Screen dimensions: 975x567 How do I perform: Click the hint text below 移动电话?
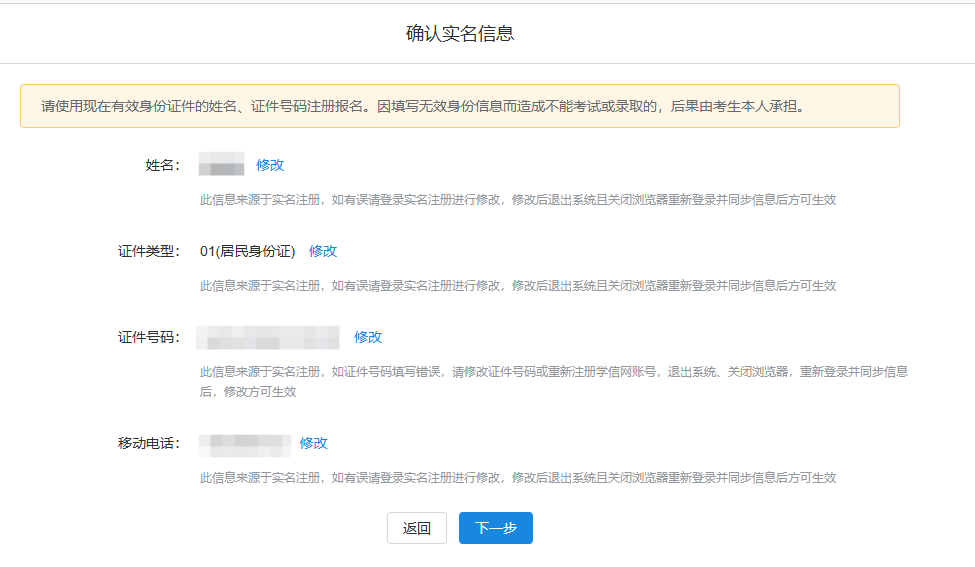click(517, 478)
